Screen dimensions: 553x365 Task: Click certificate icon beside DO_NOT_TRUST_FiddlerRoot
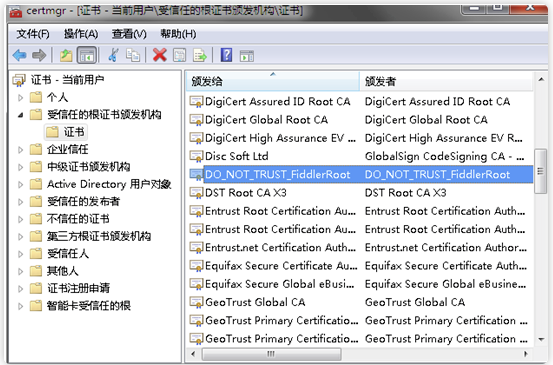click(x=196, y=175)
